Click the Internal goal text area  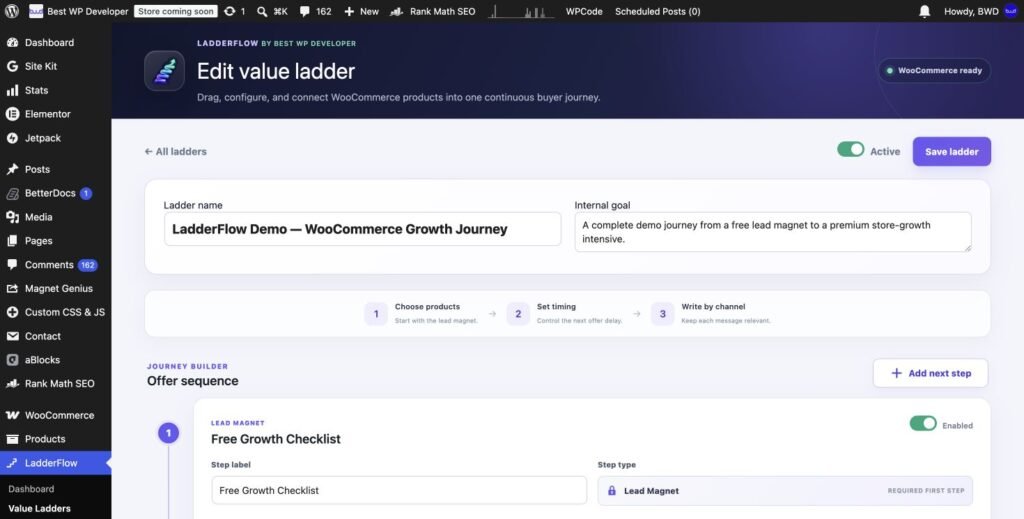pyautogui.click(x=773, y=232)
